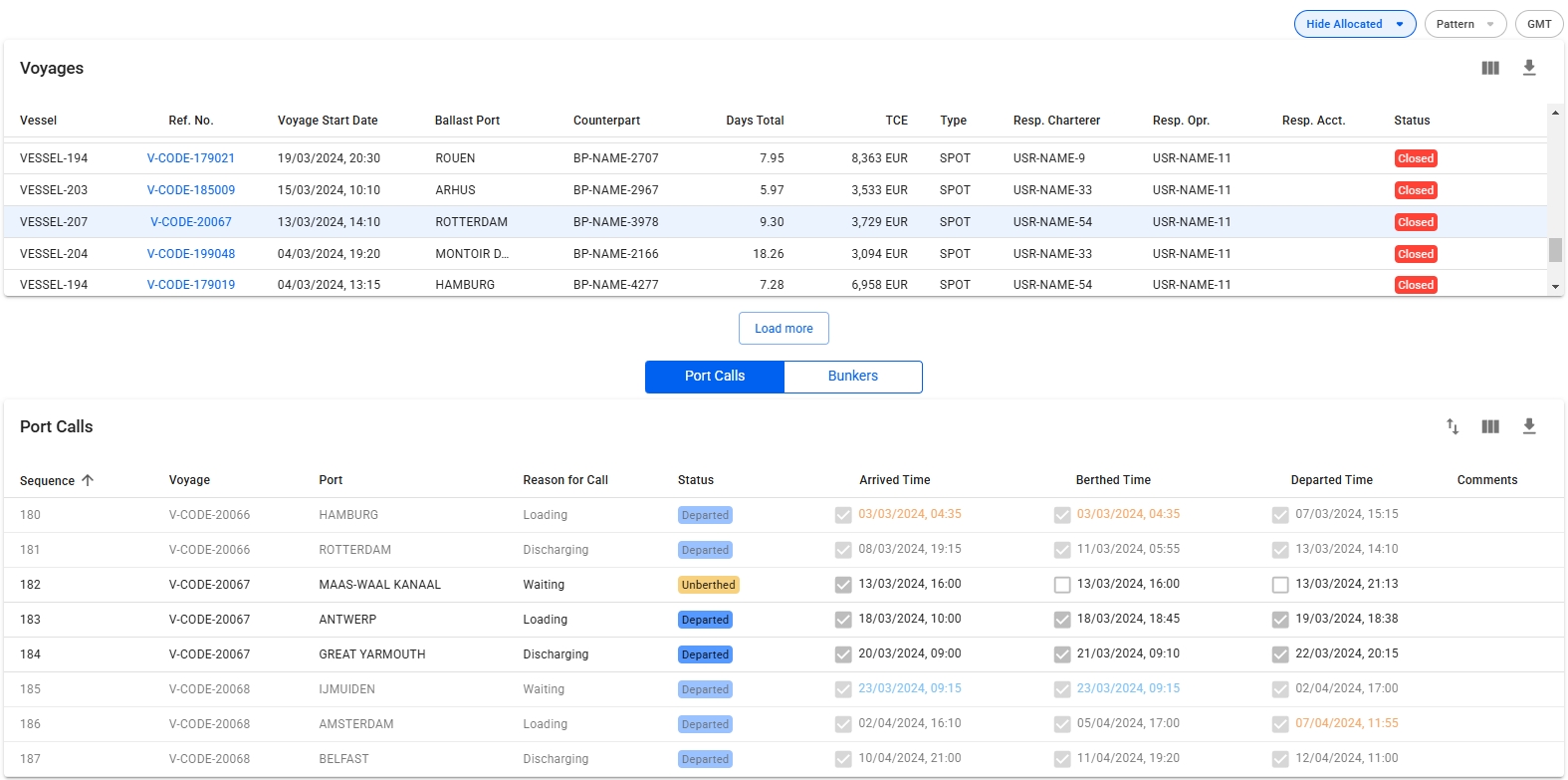The height and width of the screenshot is (780, 1568).
Task: Click the GMT timezone selector
Action: tap(1538, 24)
